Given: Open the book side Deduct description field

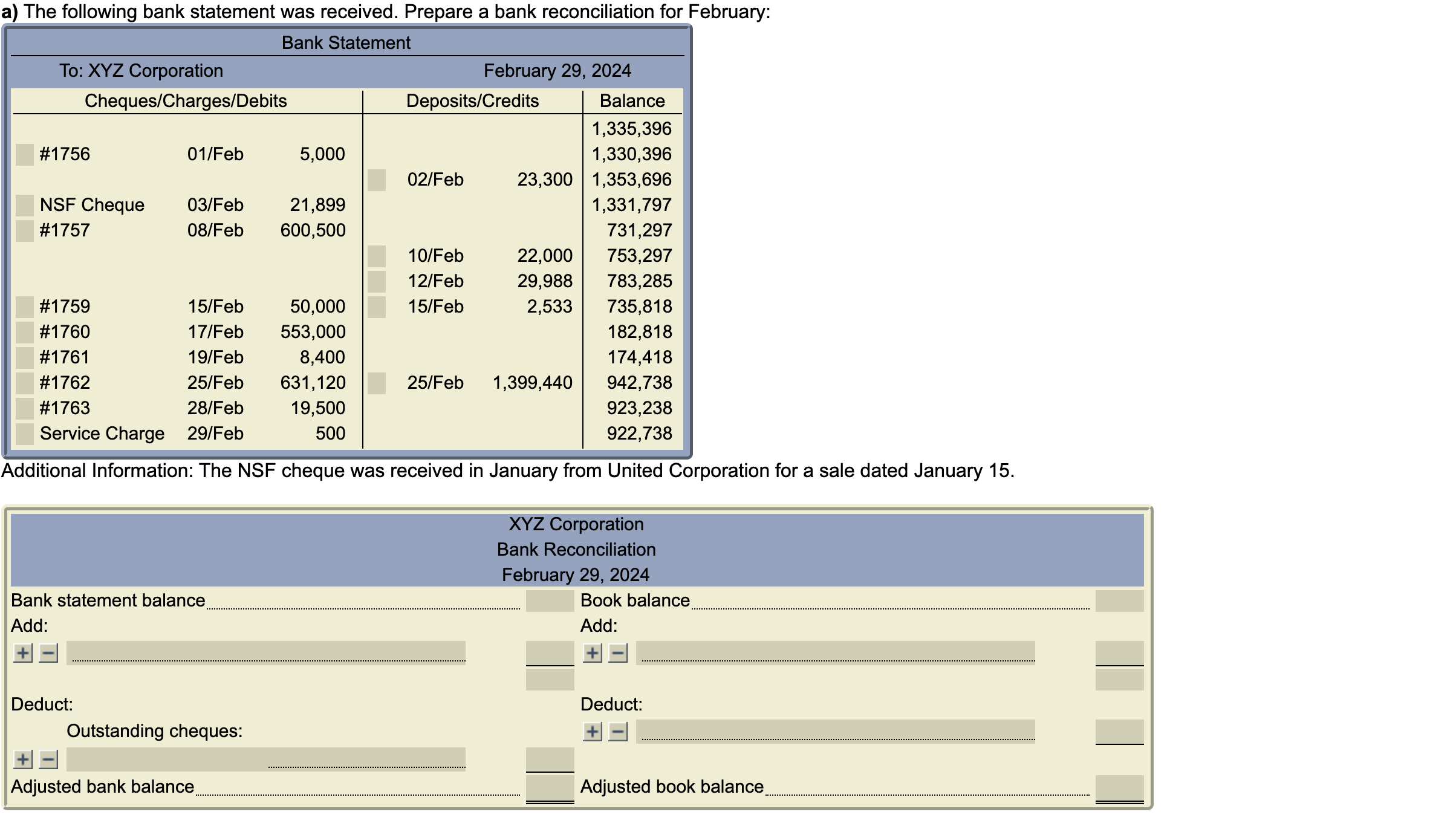Looking at the screenshot, I should (x=836, y=731).
